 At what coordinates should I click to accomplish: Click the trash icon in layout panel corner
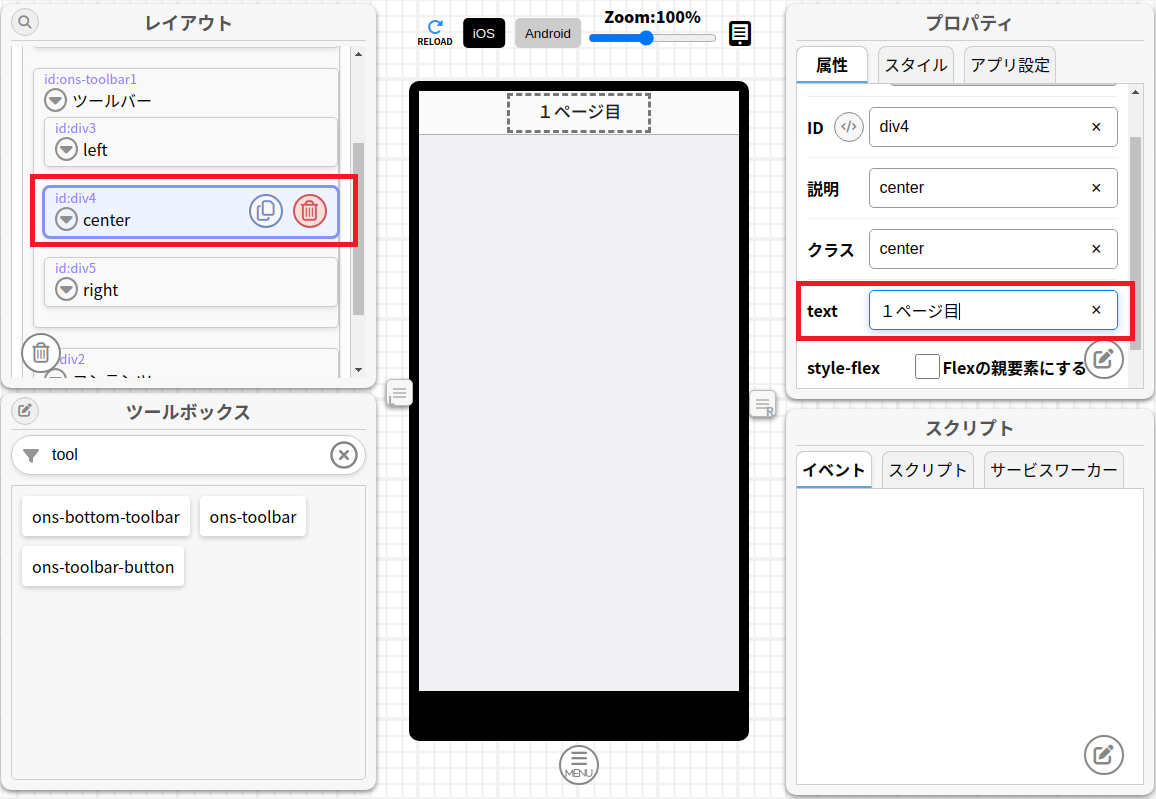tap(41, 352)
